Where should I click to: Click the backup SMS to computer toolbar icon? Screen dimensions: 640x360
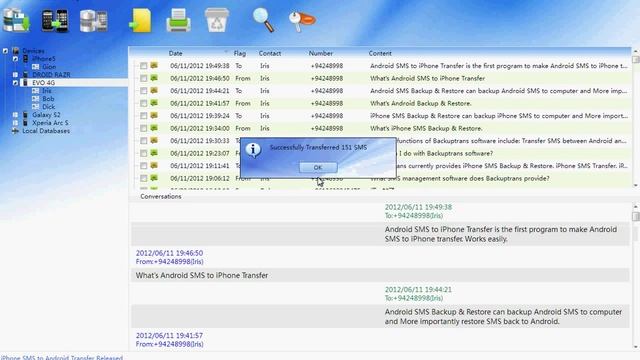(x=16, y=20)
